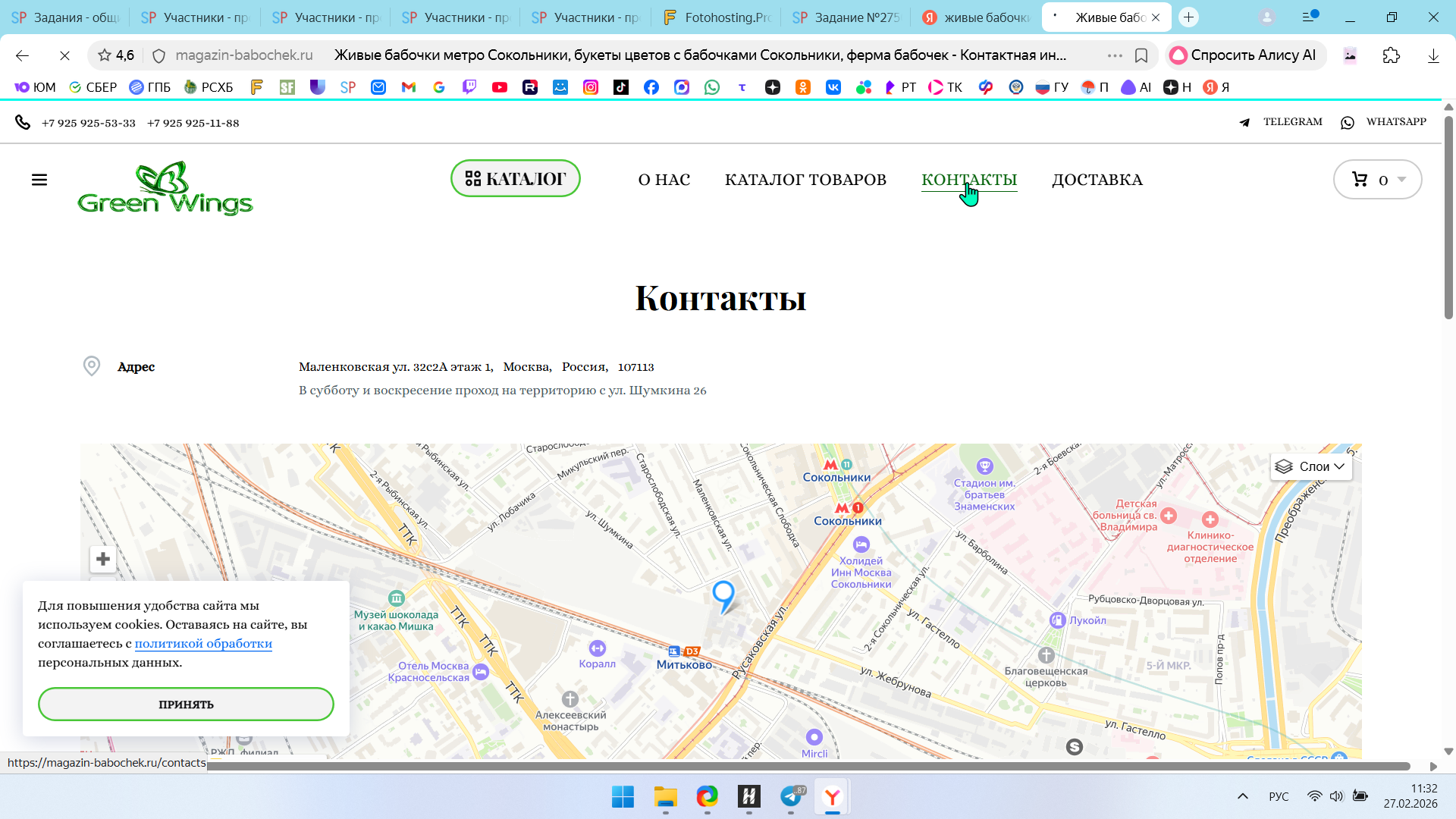Open personal data processing policy link
The width and height of the screenshot is (1456, 819).
(x=203, y=644)
